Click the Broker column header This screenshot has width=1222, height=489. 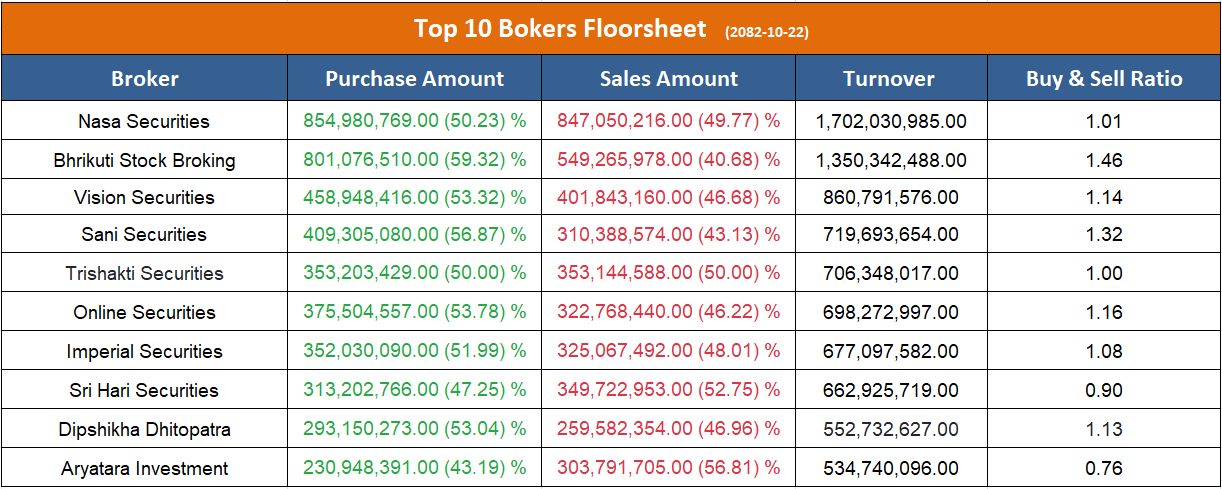pyautogui.click(x=145, y=78)
